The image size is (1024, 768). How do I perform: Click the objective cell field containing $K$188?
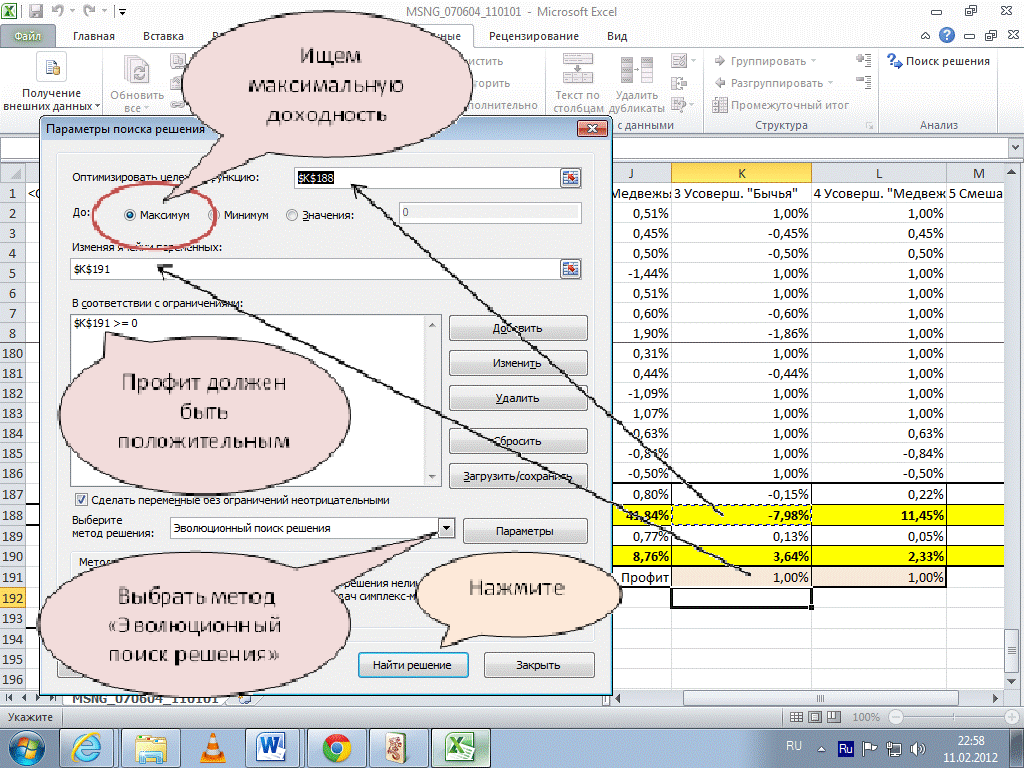pyautogui.click(x=425, y=178)
